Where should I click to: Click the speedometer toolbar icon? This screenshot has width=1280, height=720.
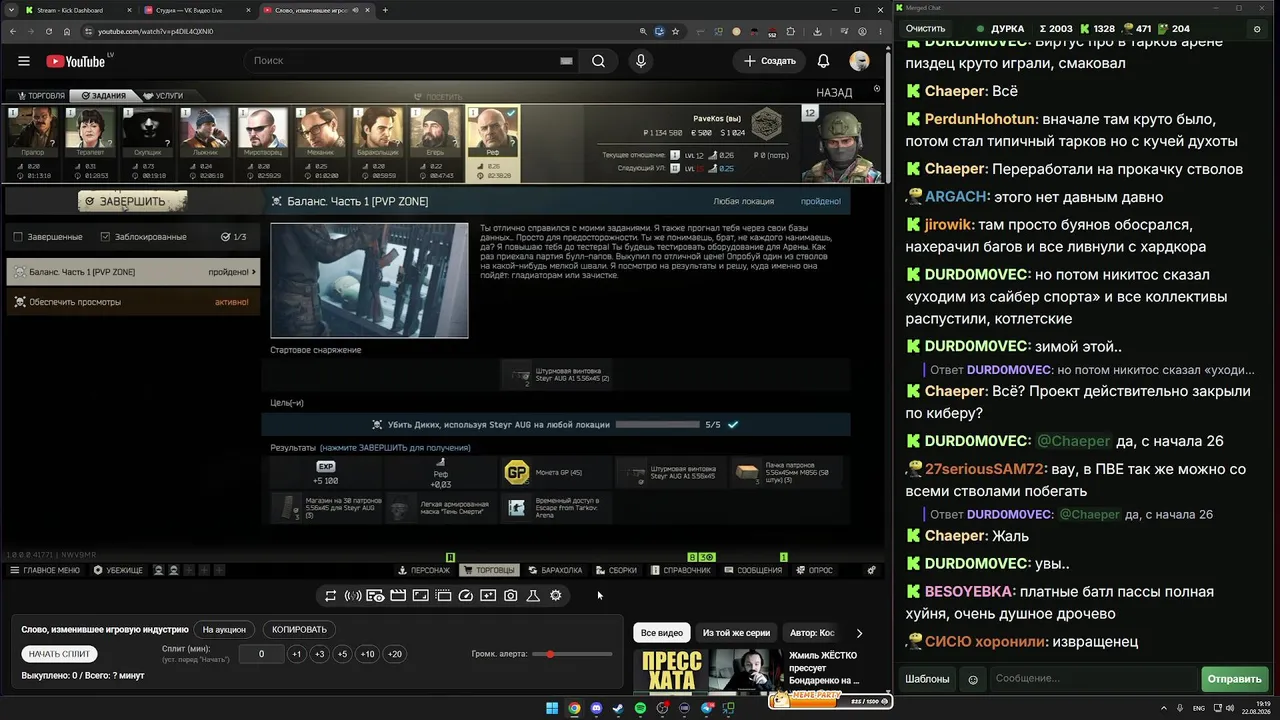point(465,596)
